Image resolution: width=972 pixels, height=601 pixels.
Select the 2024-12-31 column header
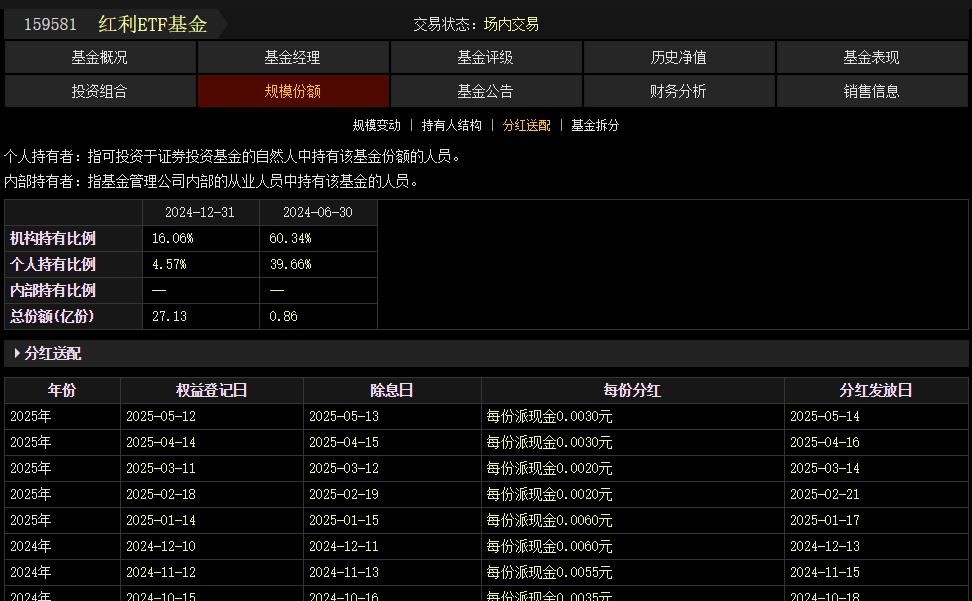pos(200,212)
